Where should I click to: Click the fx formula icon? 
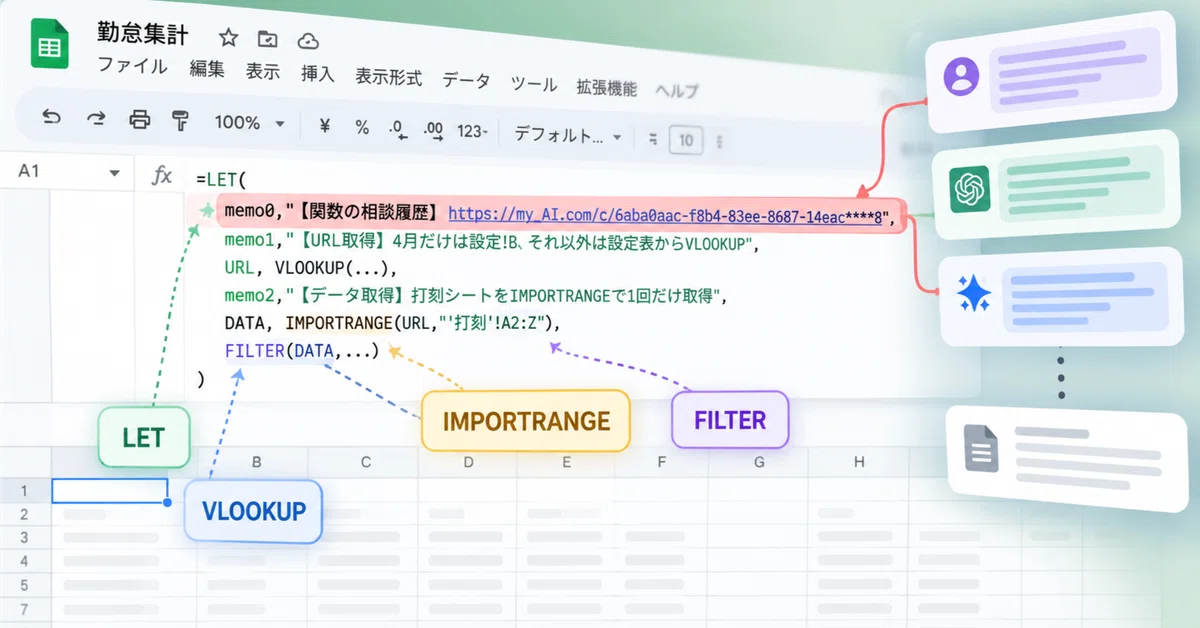pyautogui.click(x=161, y=176)
